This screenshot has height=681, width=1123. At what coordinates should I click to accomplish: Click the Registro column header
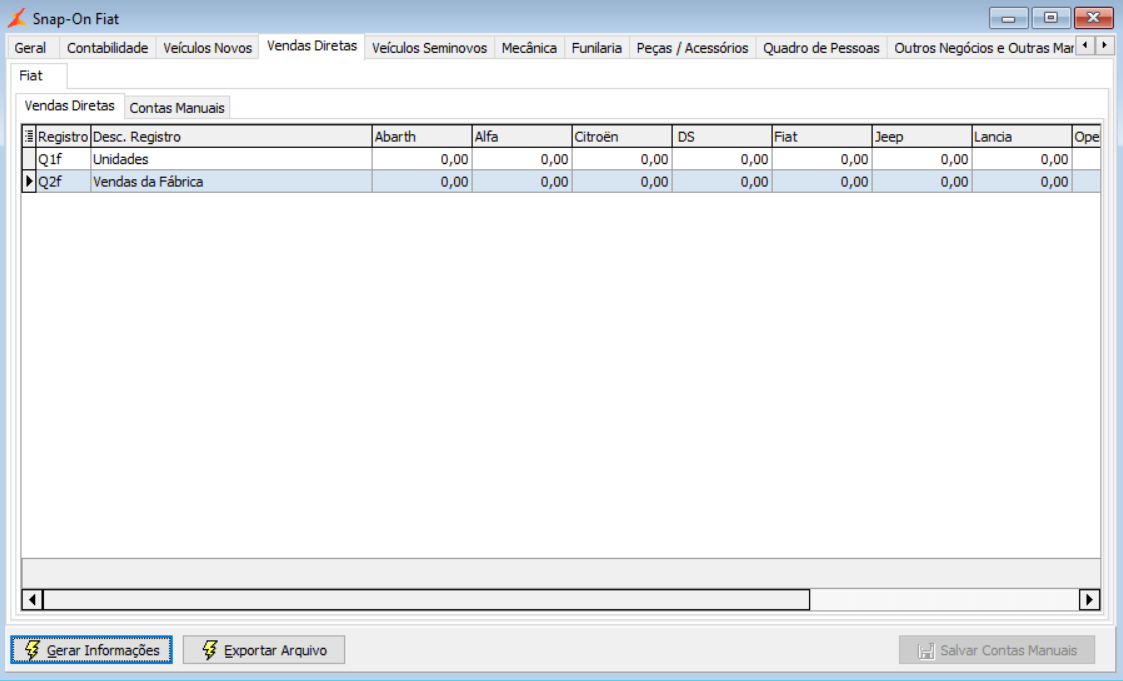(63, 136)
